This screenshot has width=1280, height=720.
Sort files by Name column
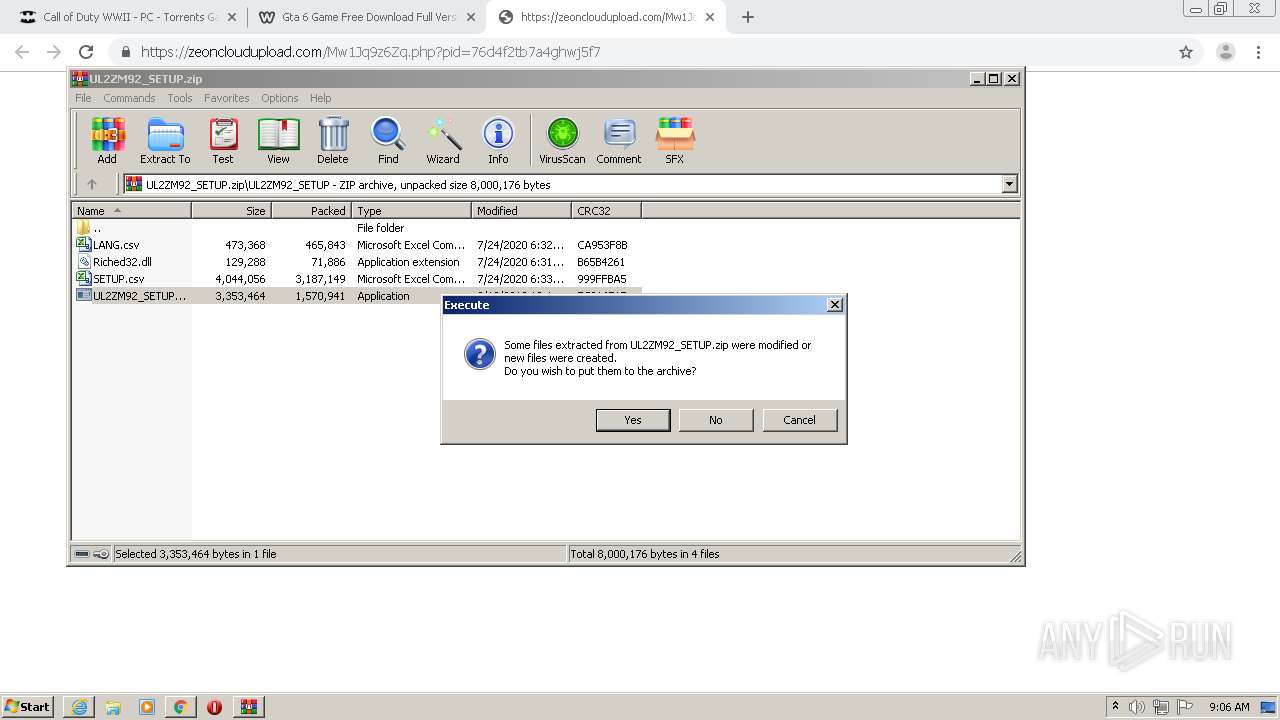click(131, 211)
